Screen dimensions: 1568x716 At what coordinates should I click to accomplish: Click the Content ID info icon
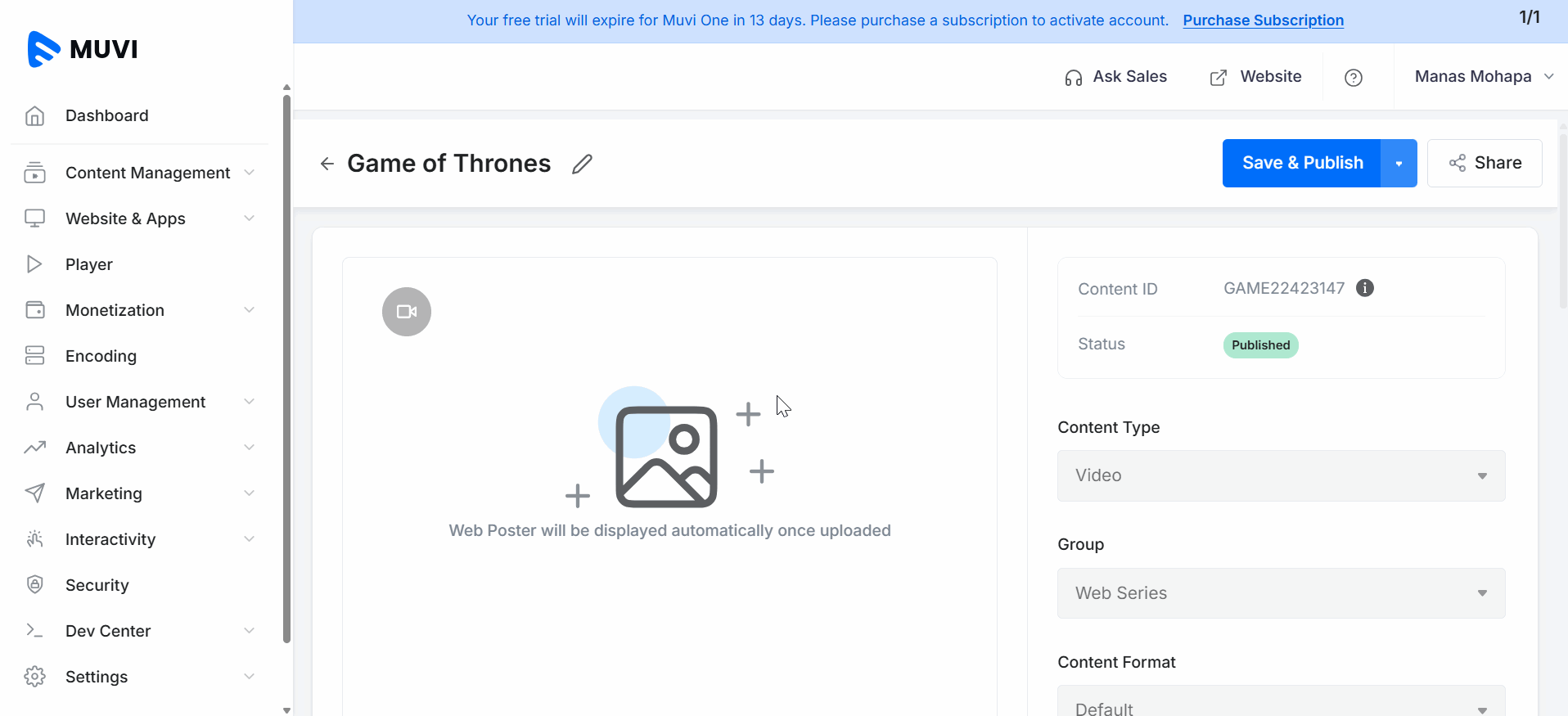(x=1364, y=288)
